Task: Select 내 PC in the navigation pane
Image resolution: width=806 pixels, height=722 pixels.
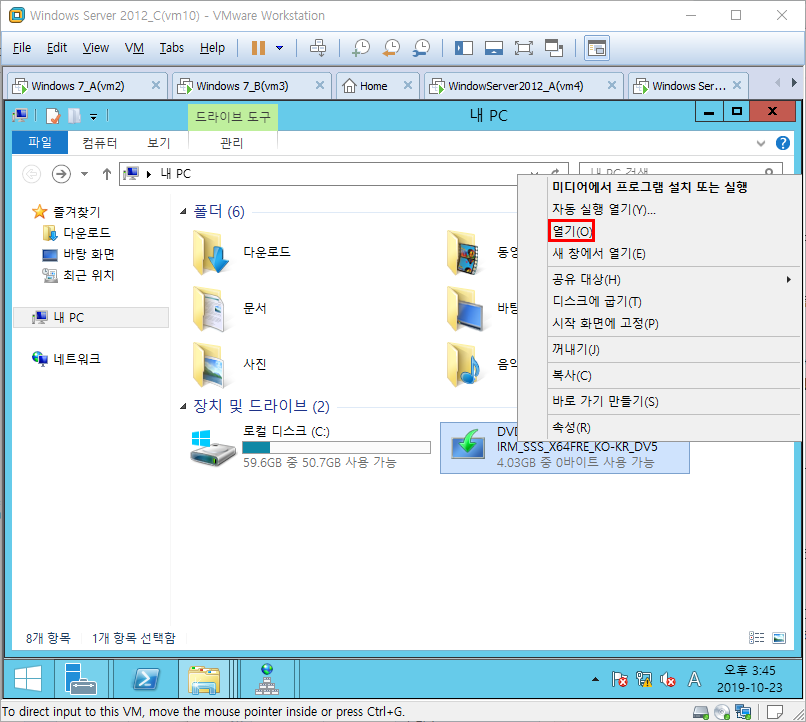Action: (x=91, y=318)
